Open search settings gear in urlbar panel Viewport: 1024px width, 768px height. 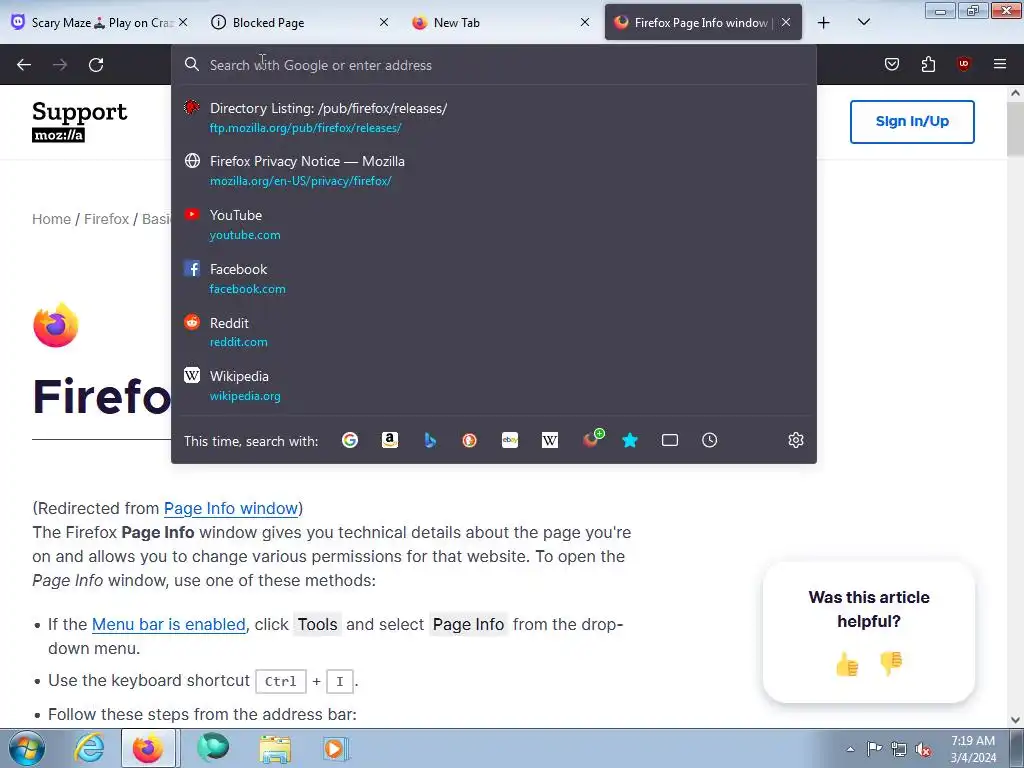click(795, 441)
